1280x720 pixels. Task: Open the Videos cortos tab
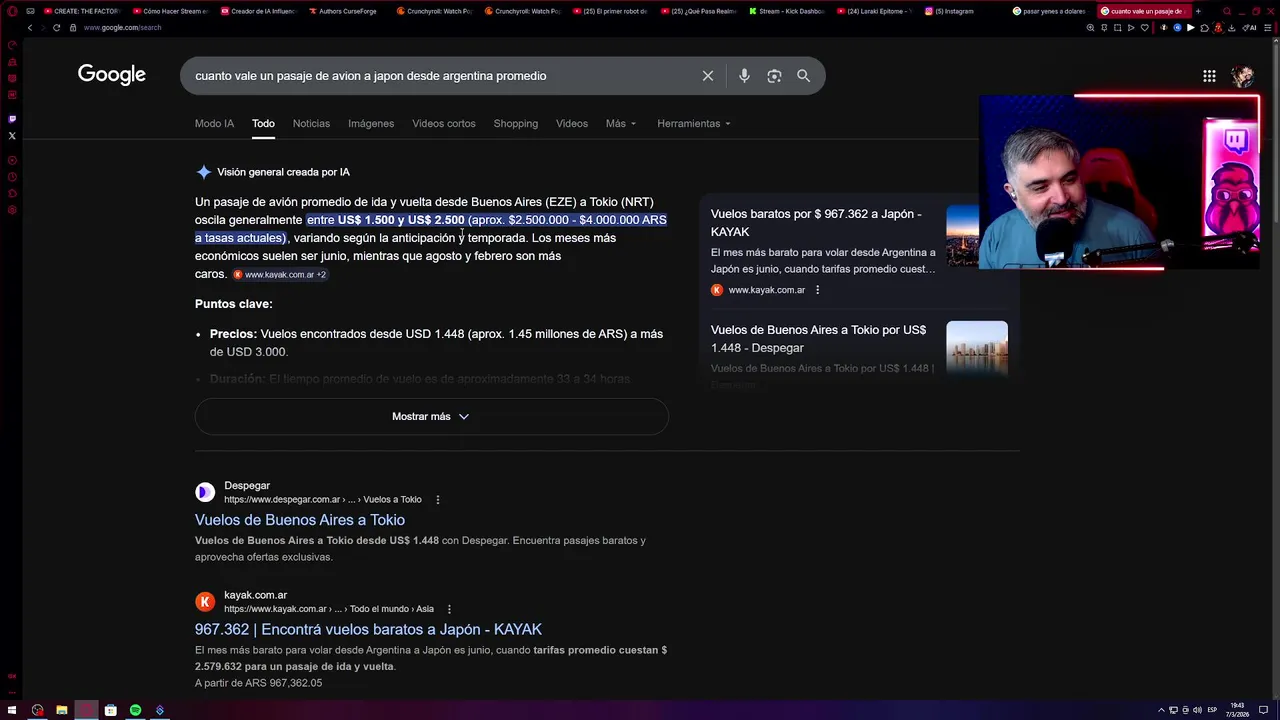[444, 124]
